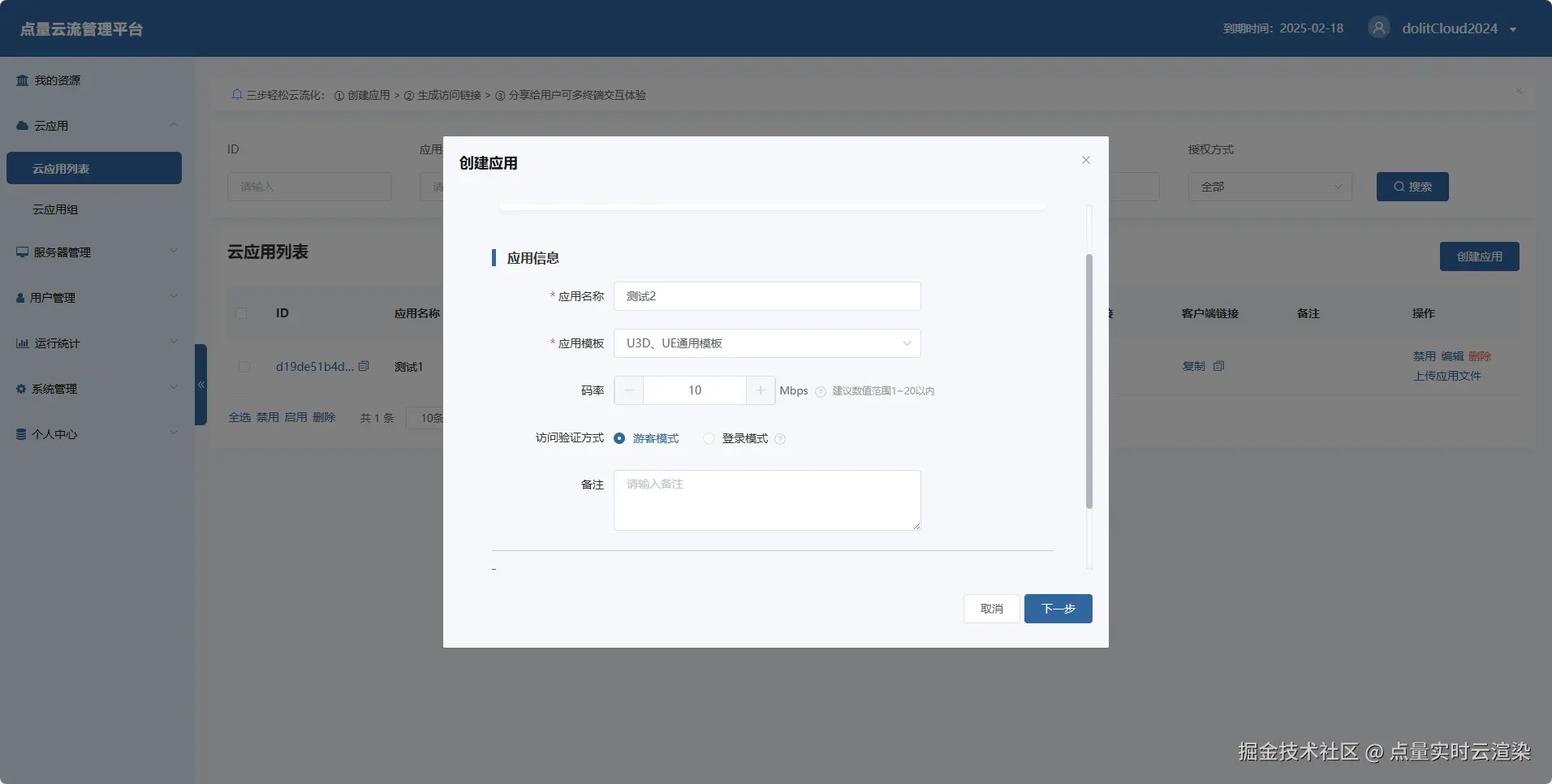The height and width of the screenshot is (784, 1552).
Task: Click the 上传应用文件 link
Action: (1446, 376)
